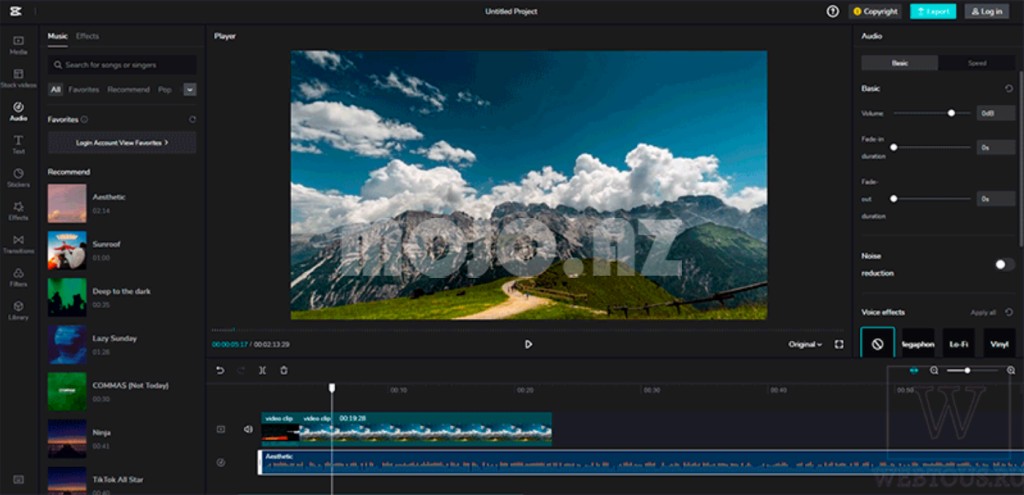The image size is (1024, 495).
Task: Click the Export button
Action: [932, 12]
